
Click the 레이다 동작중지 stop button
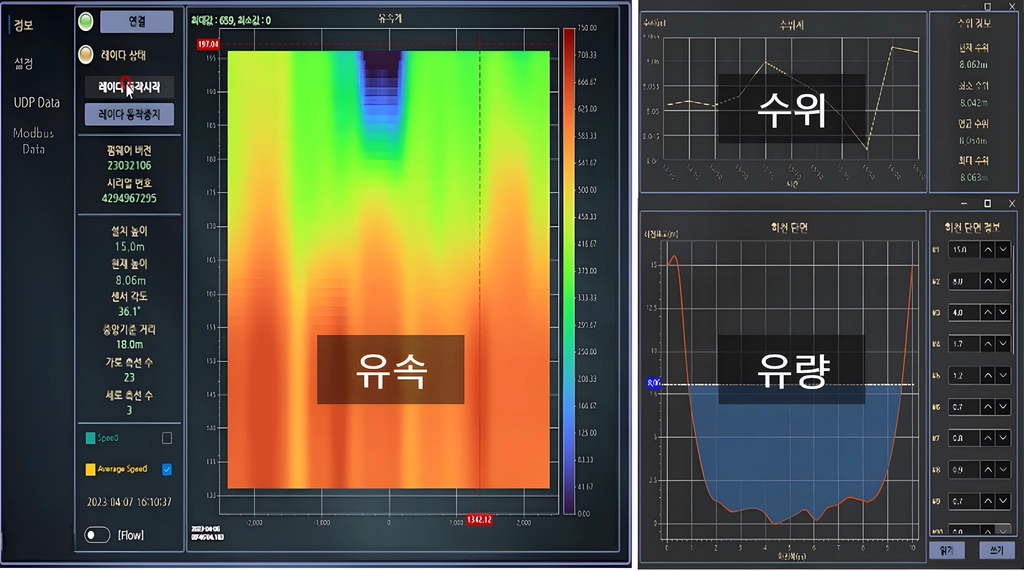click(129, 114)
